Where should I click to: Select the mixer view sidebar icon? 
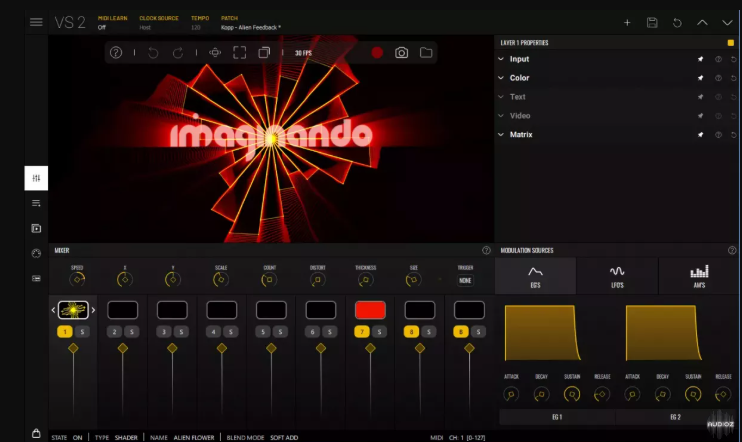[36, 178]
